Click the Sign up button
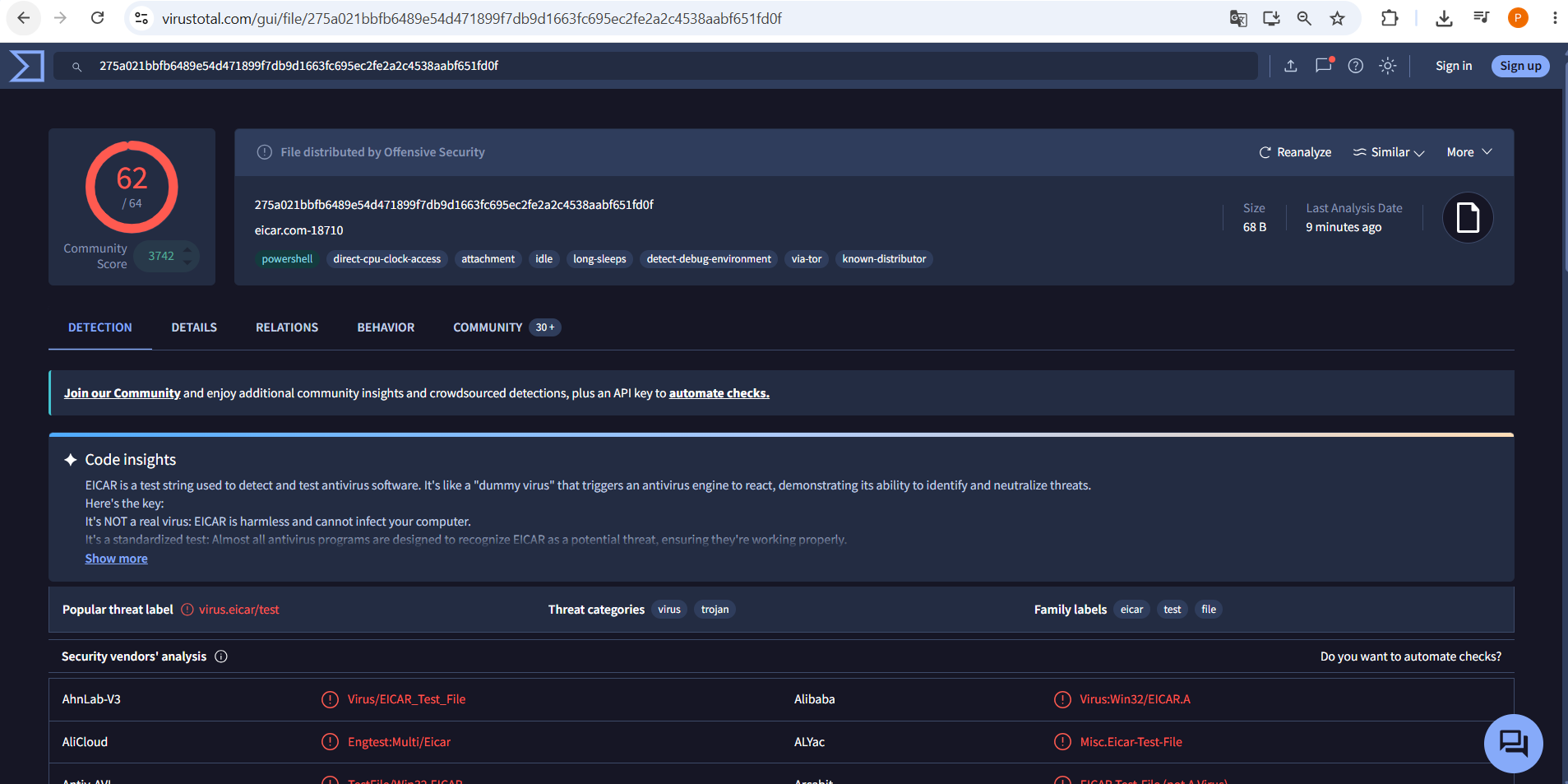 tap(1520, 66)
